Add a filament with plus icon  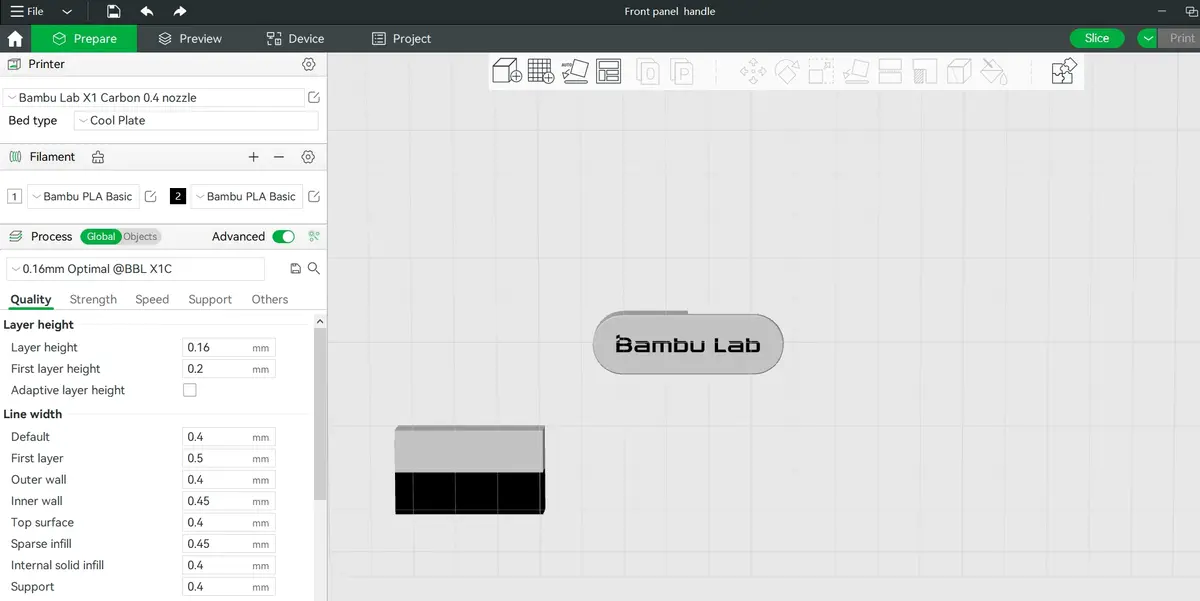[253, 157]
